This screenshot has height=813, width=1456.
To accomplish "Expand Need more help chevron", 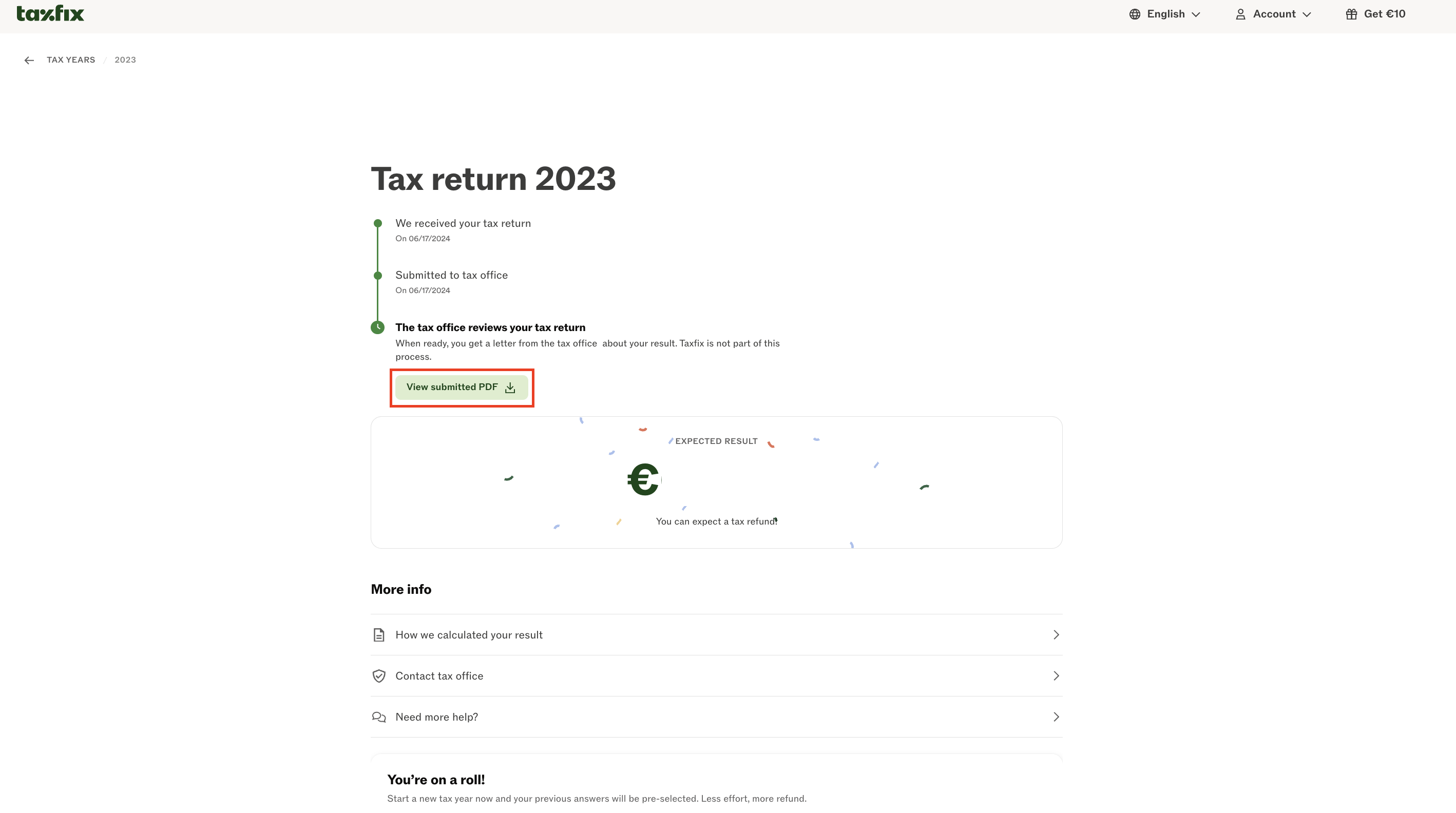I will [x=1056, y=718].
